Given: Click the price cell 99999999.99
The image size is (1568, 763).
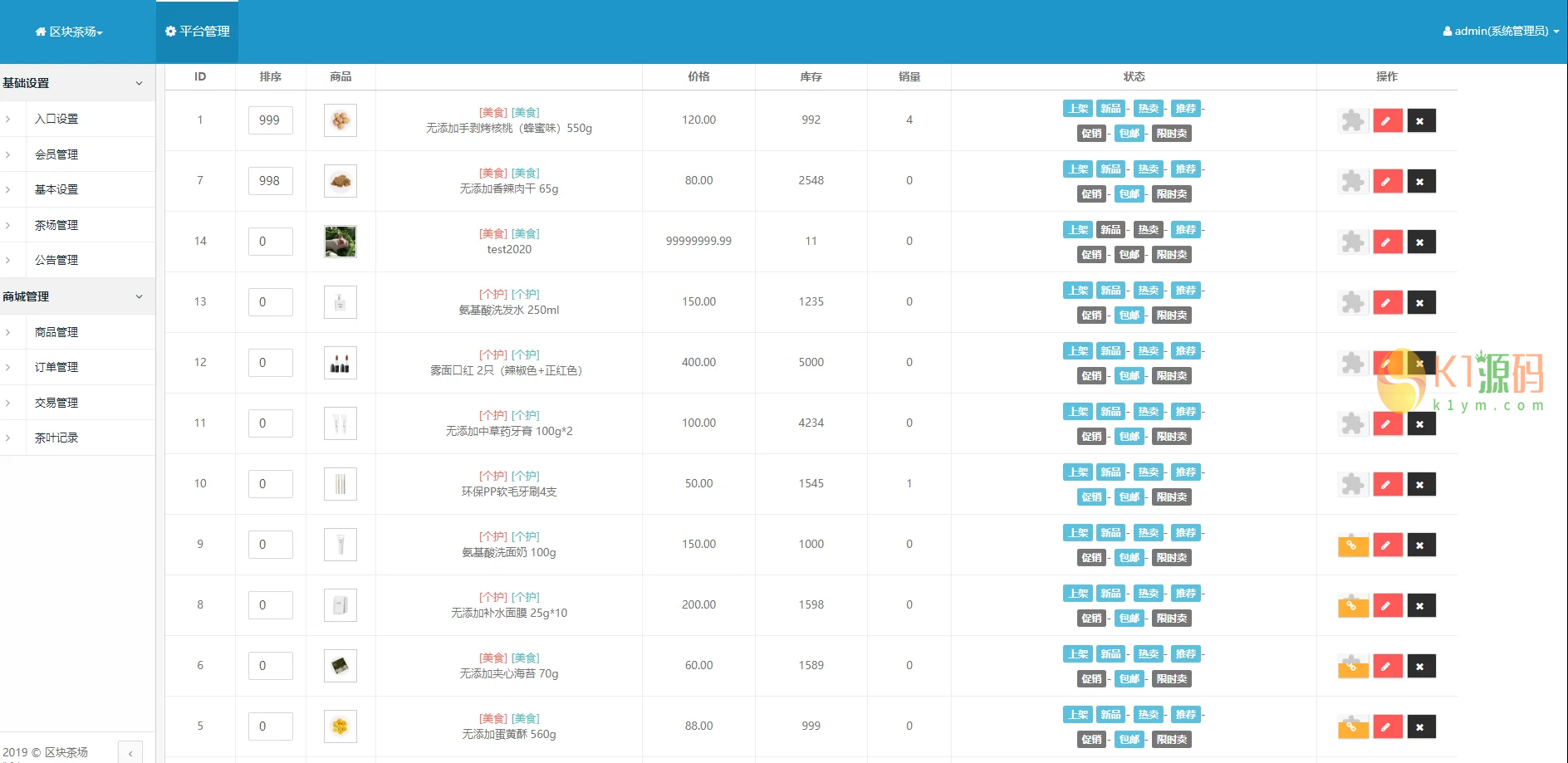Looking at the screenshot, I should [x=698, y=241].
